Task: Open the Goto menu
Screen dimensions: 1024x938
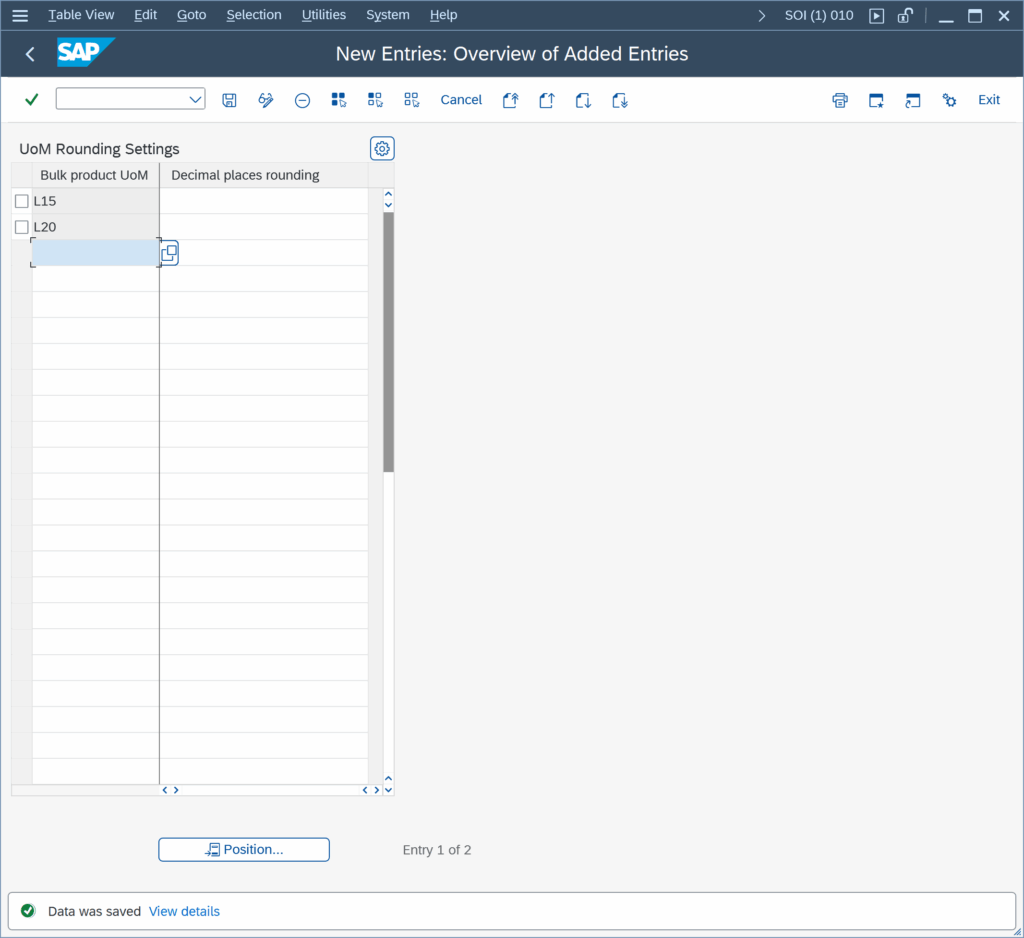Action: pyautogui.click(x=191, y=15)
